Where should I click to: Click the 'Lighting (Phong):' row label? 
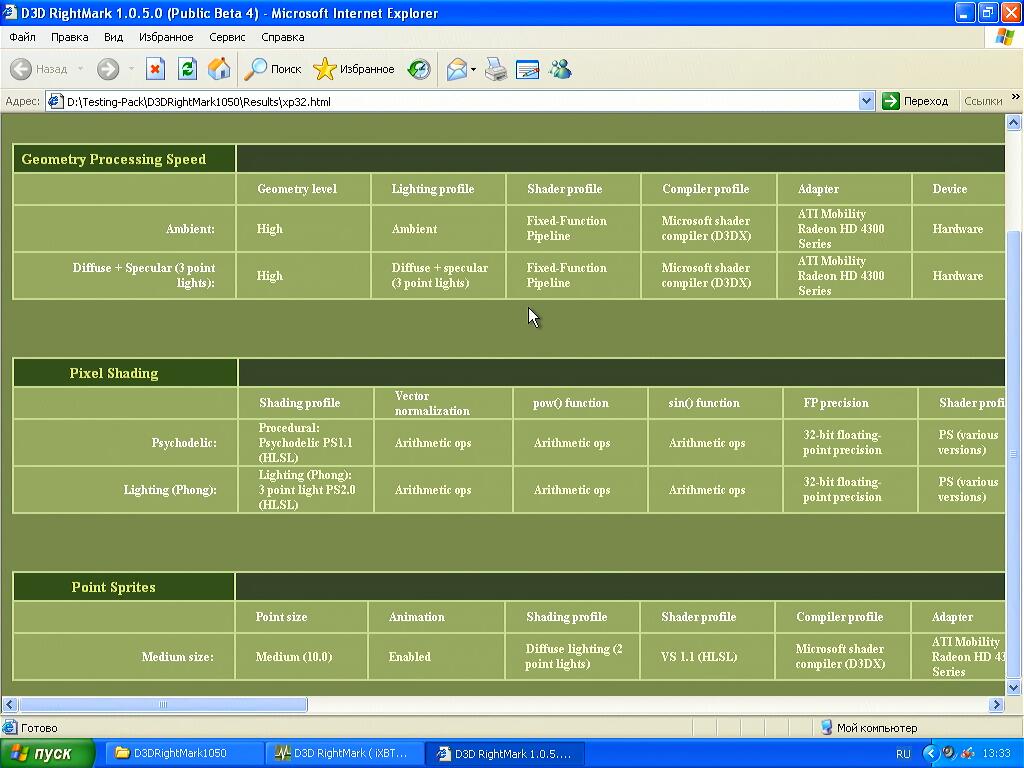pyautogui.click(x=170, y=490)
